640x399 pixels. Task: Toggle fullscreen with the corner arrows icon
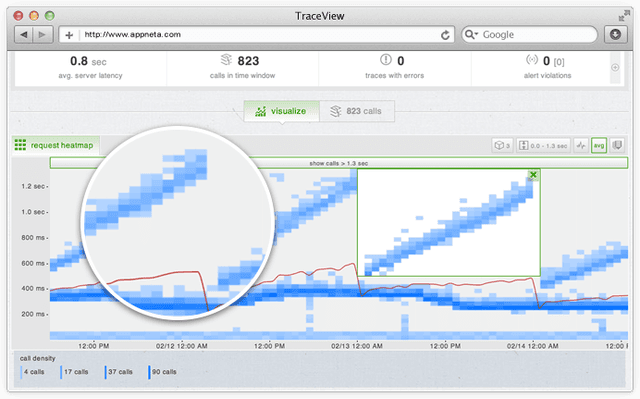pyautogui.click(x=624, y=16)
